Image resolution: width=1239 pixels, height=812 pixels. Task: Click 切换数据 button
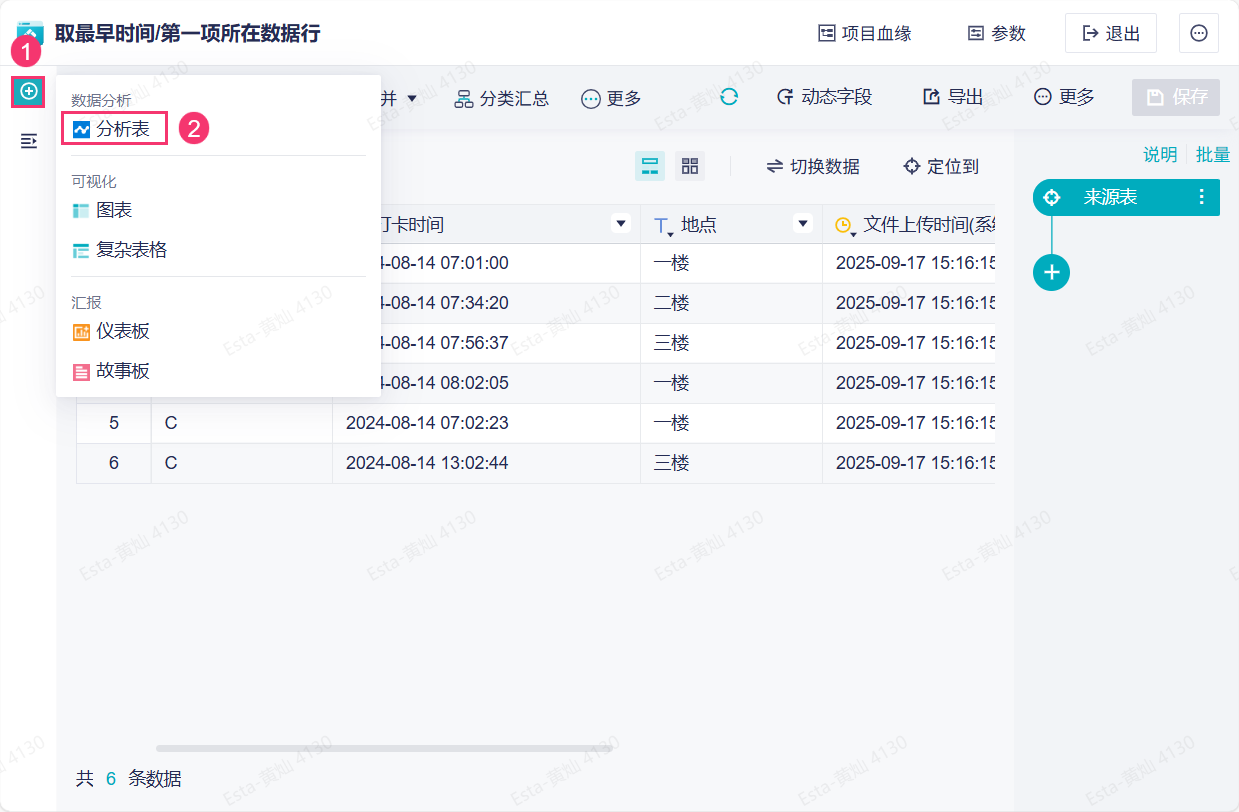813,166
